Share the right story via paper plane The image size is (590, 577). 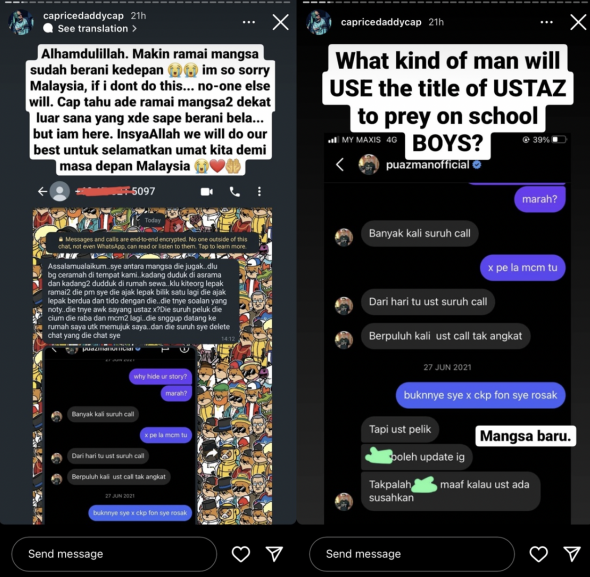point(572,554)
